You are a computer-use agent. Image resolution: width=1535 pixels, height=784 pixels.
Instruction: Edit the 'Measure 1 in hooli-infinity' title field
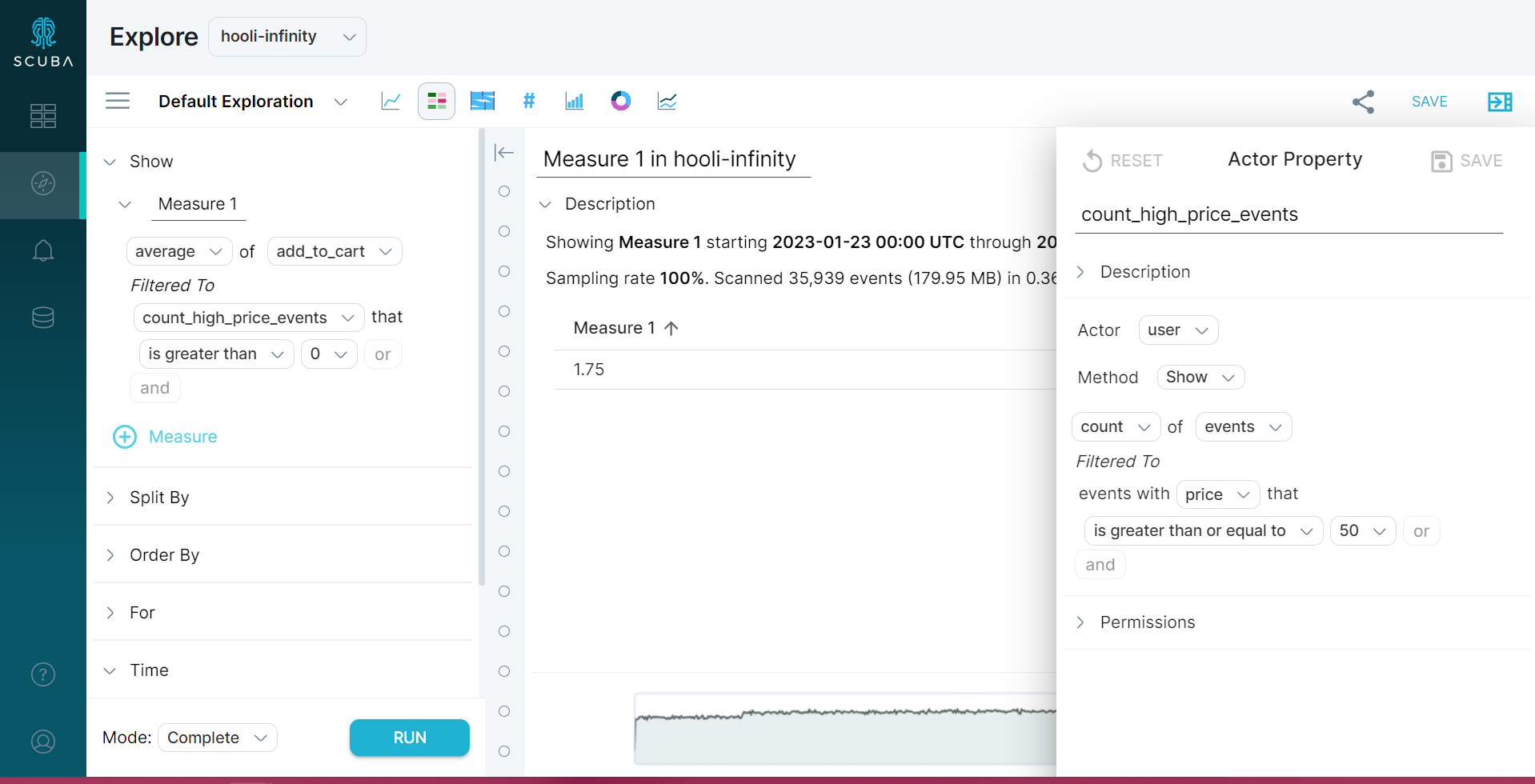pos(673,159)
